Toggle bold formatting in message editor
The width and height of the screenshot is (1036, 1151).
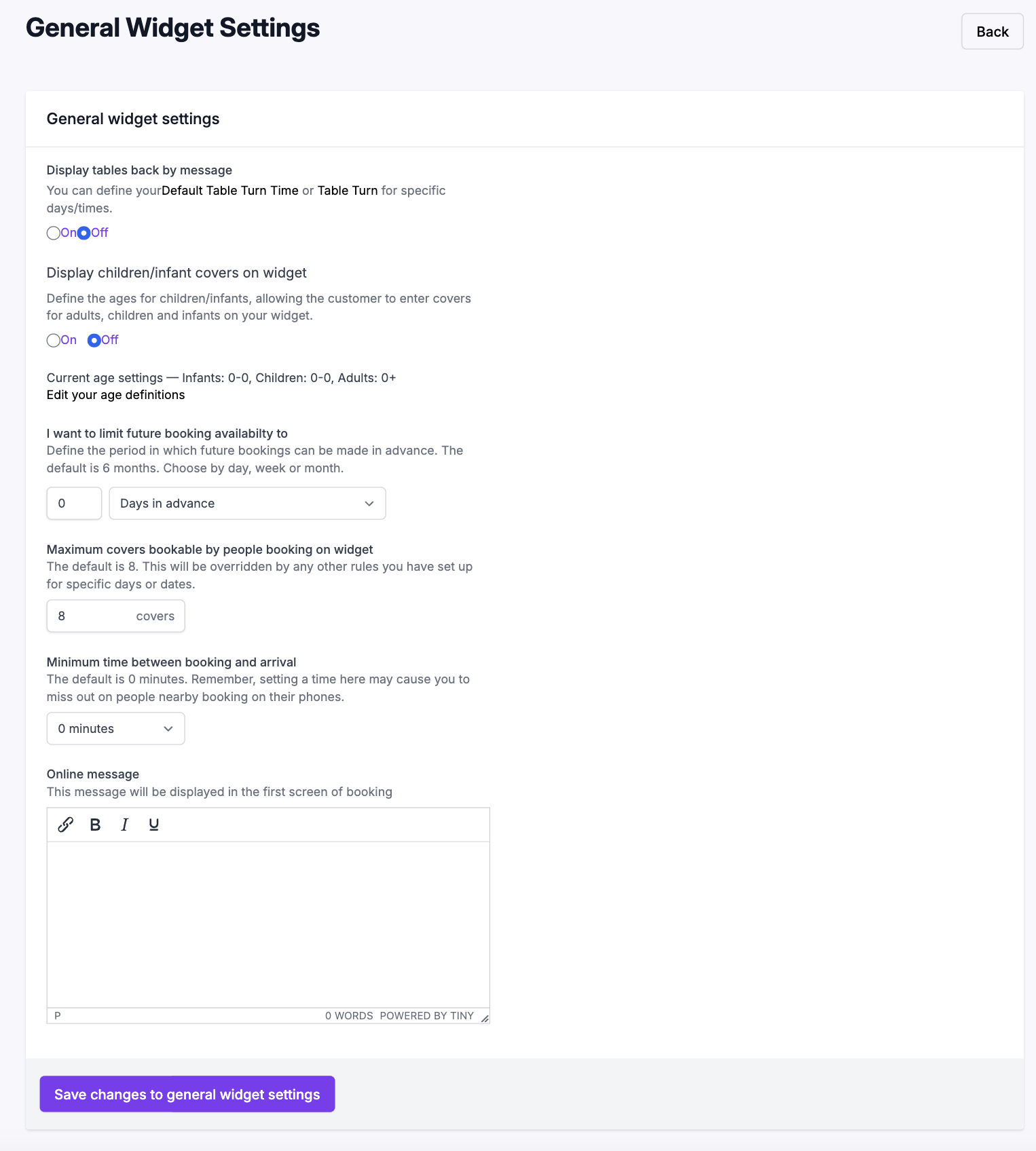(95, 825)
